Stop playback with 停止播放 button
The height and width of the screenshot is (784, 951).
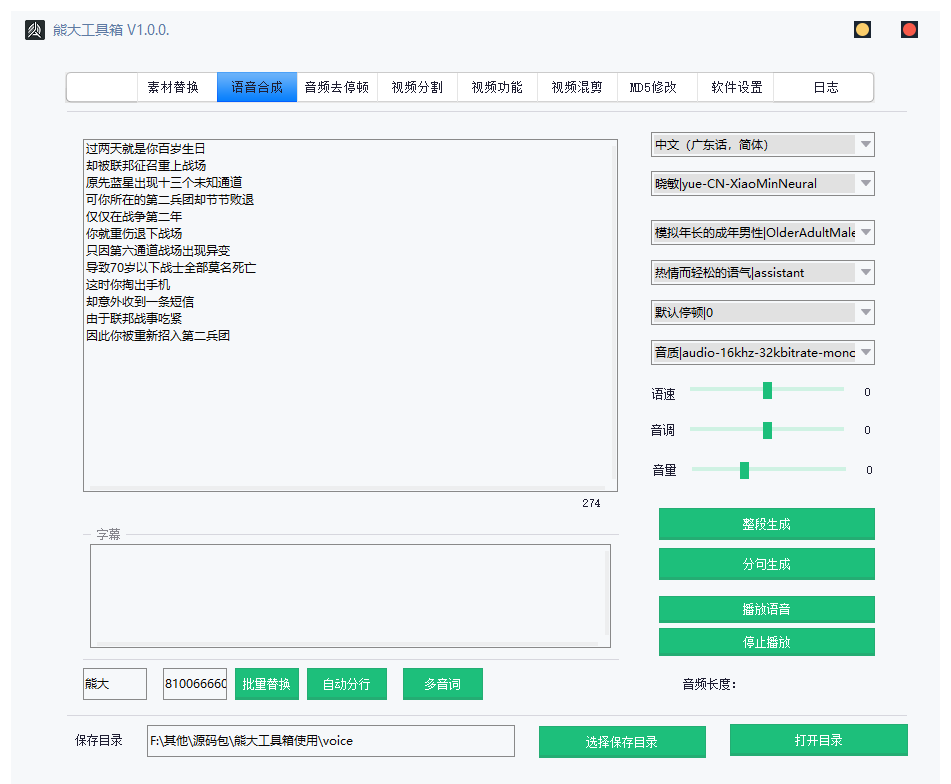tap(766, 642)
